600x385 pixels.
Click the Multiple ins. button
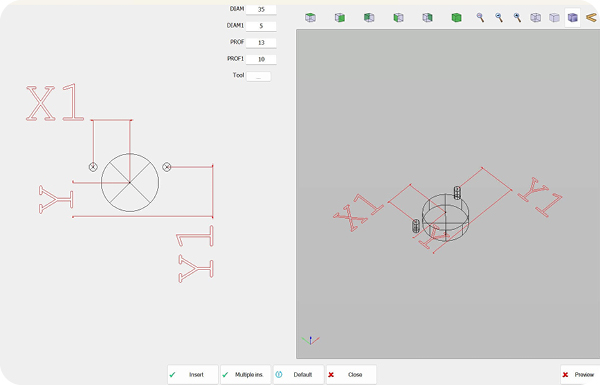245,375
